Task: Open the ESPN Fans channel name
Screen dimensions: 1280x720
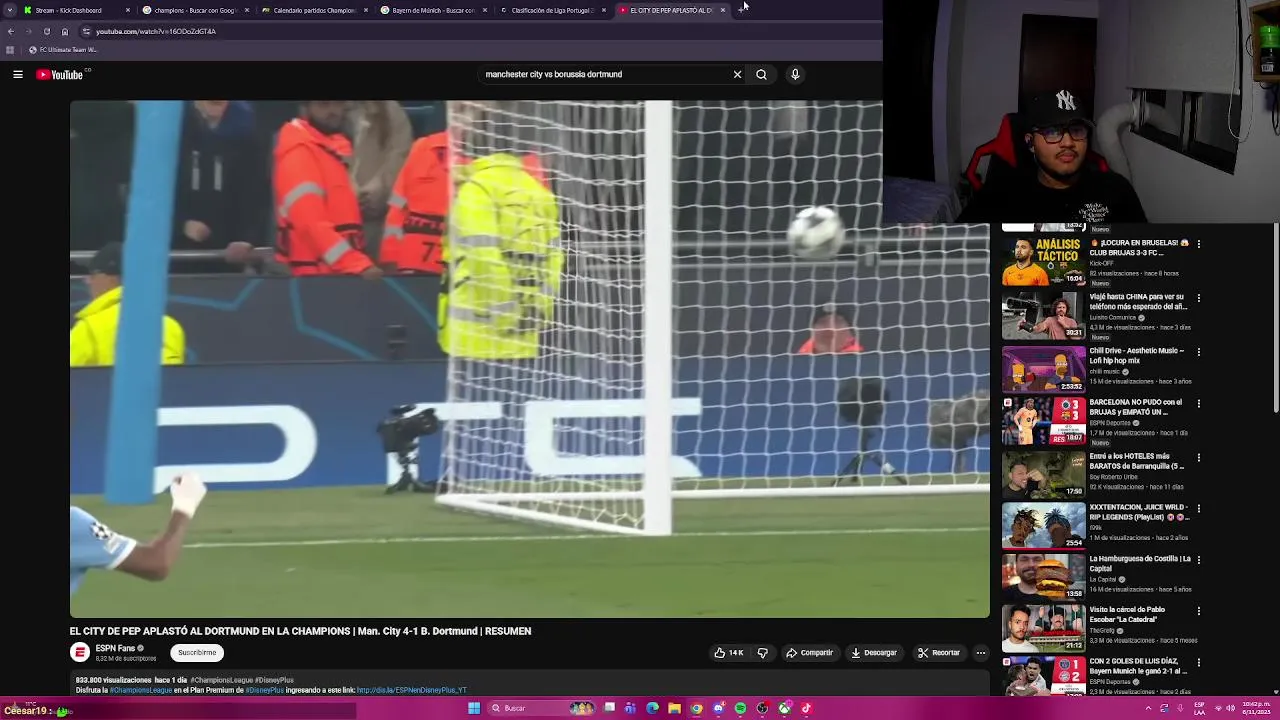Action: click(x=115, y=648)
